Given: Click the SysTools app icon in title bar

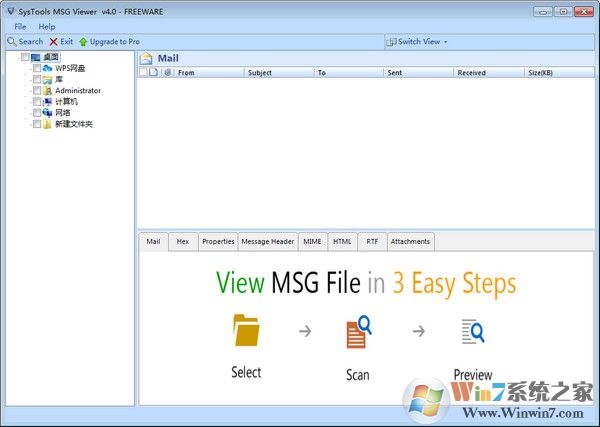Looking at the screenshot, I should coord(11,11).
